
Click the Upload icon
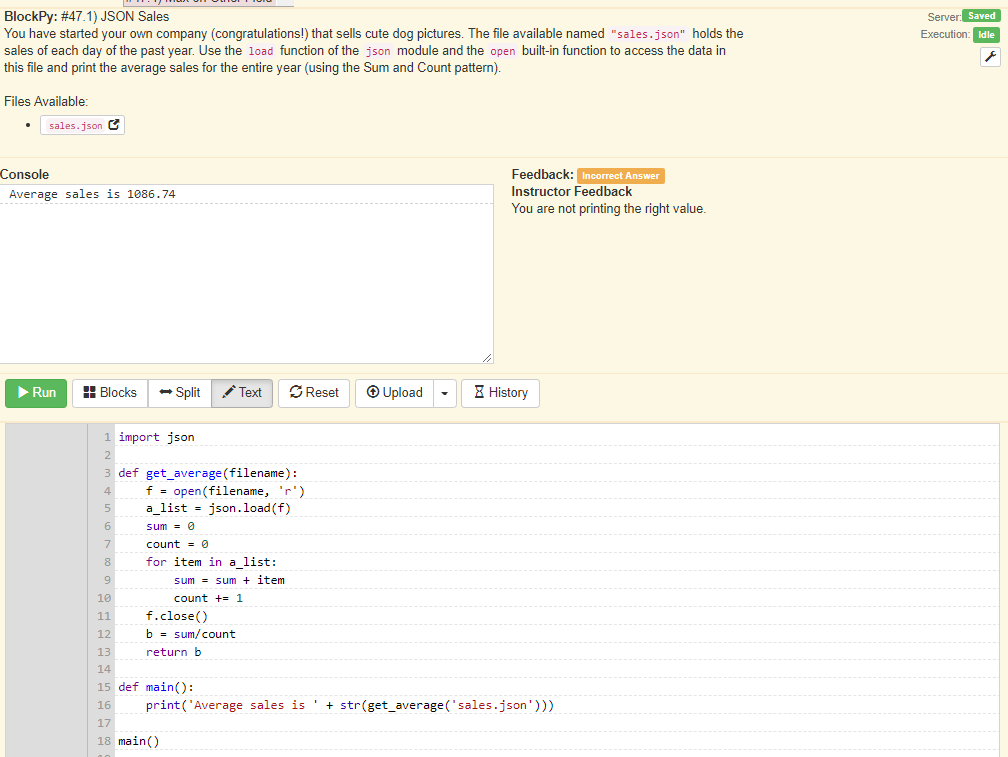(x=374, y=392)
